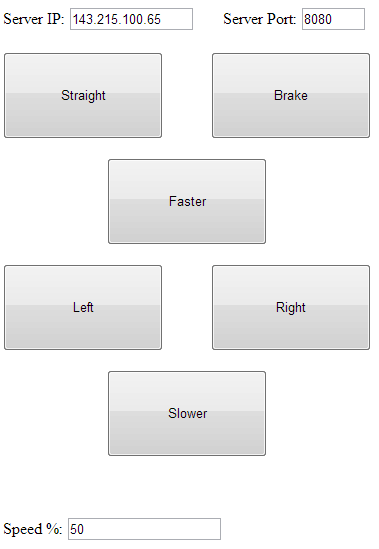Viewport: 379px width, 549px height.
Task: Click the "Speed %:" label text
Action: tap(33, 529)
